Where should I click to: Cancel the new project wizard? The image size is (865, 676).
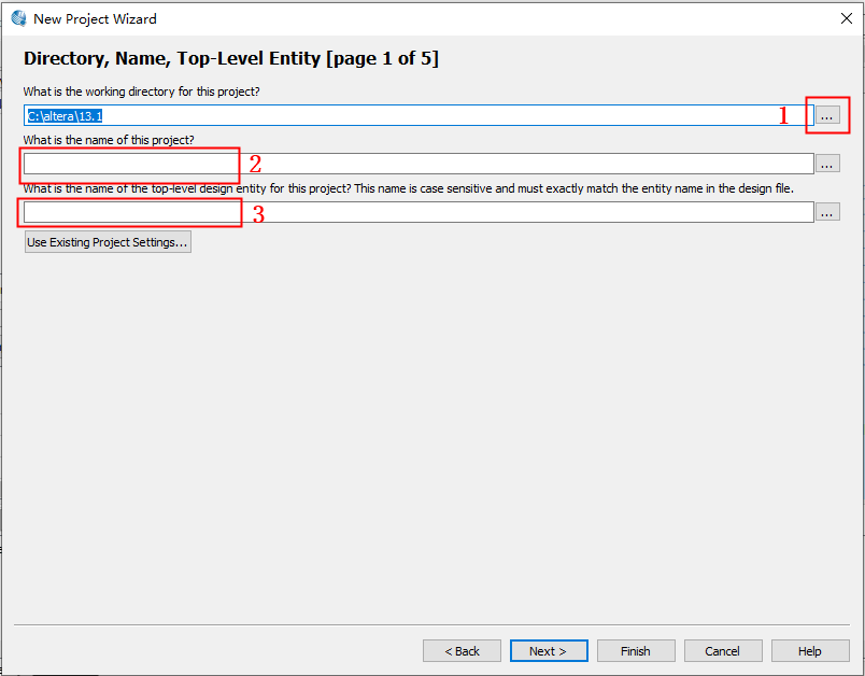(722, 651)
